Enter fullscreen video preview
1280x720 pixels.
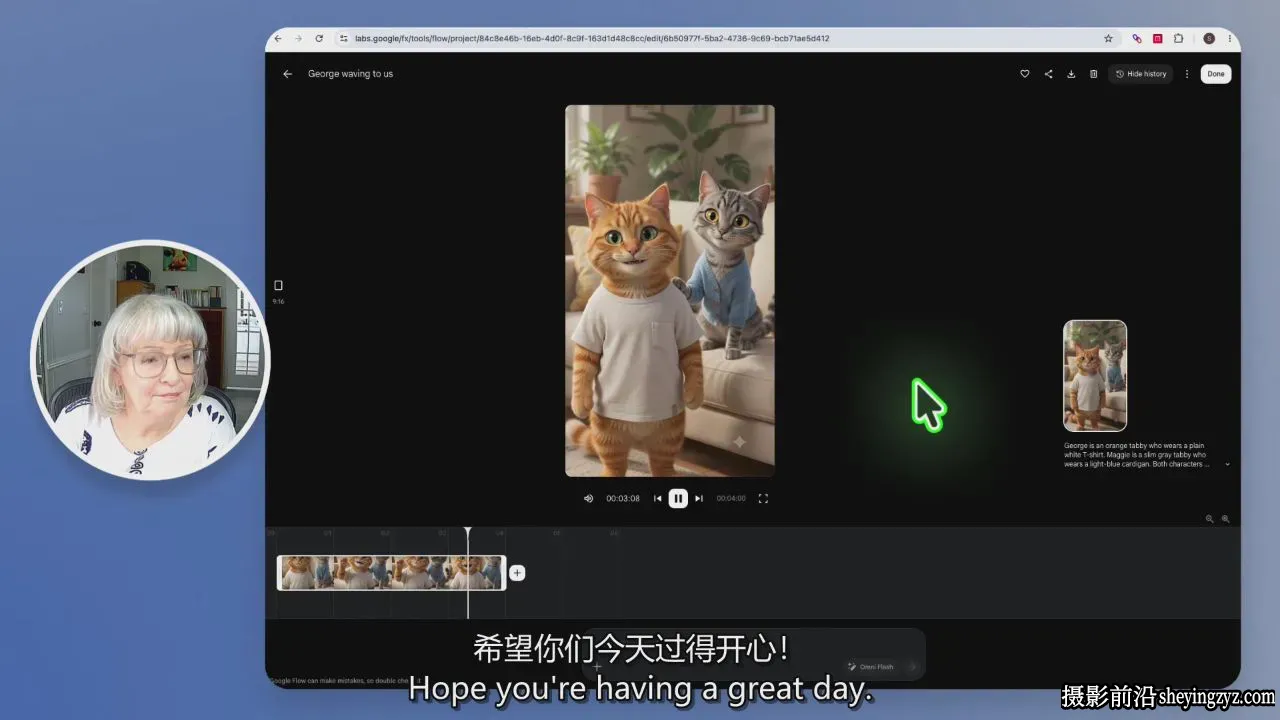pos(763,498)
